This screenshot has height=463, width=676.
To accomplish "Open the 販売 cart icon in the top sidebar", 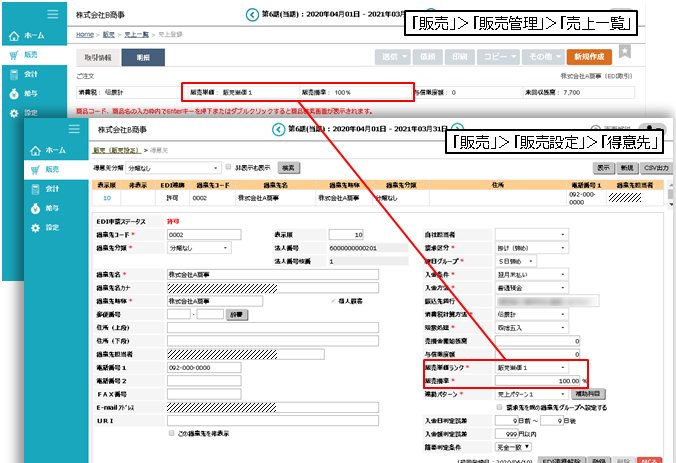I will [13, 55].
